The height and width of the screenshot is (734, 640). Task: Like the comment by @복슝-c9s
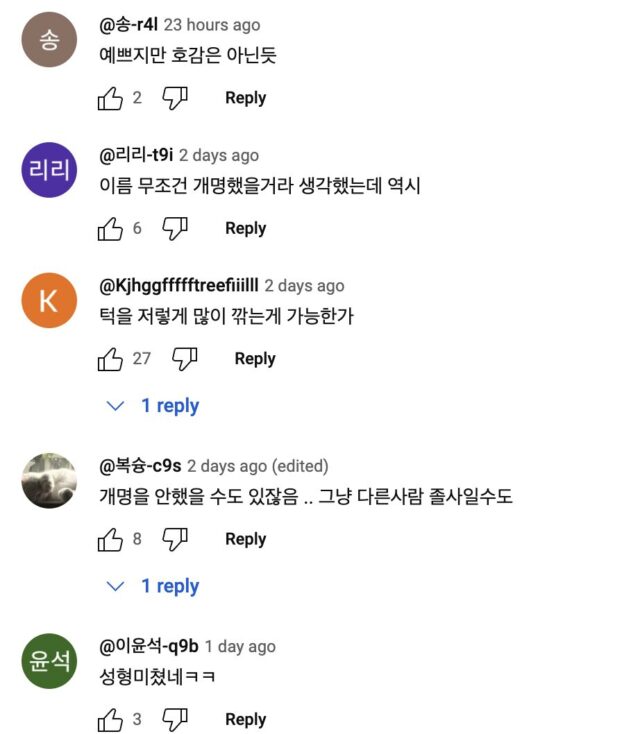click(x=110, y=540)
